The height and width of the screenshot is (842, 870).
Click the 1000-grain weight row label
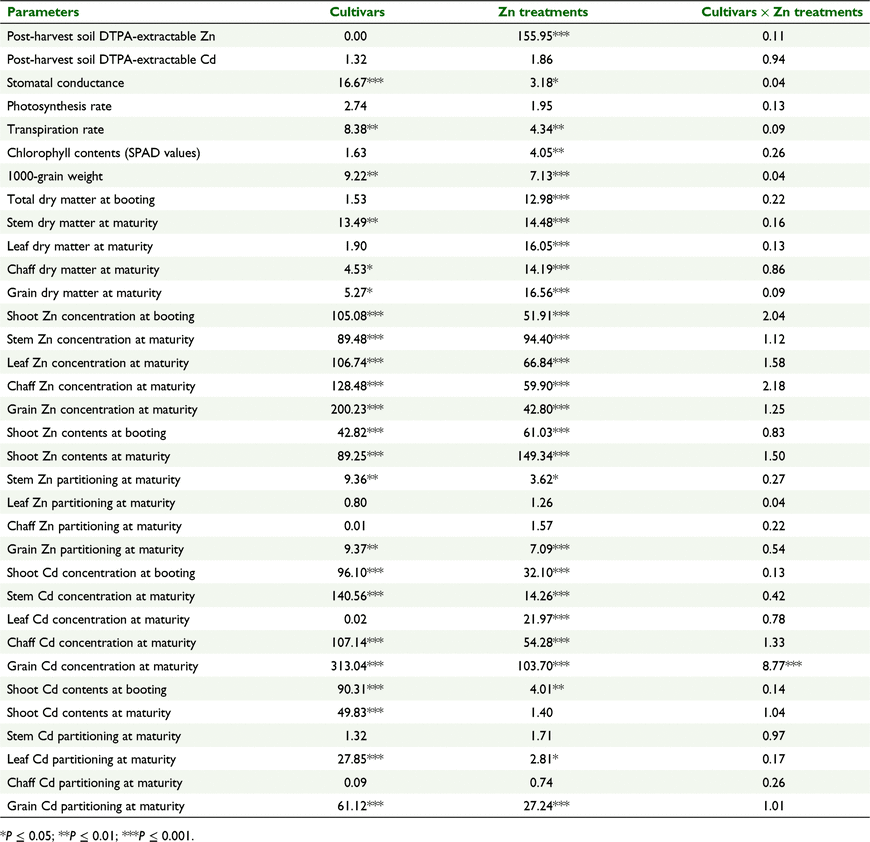tap(55, 176)
